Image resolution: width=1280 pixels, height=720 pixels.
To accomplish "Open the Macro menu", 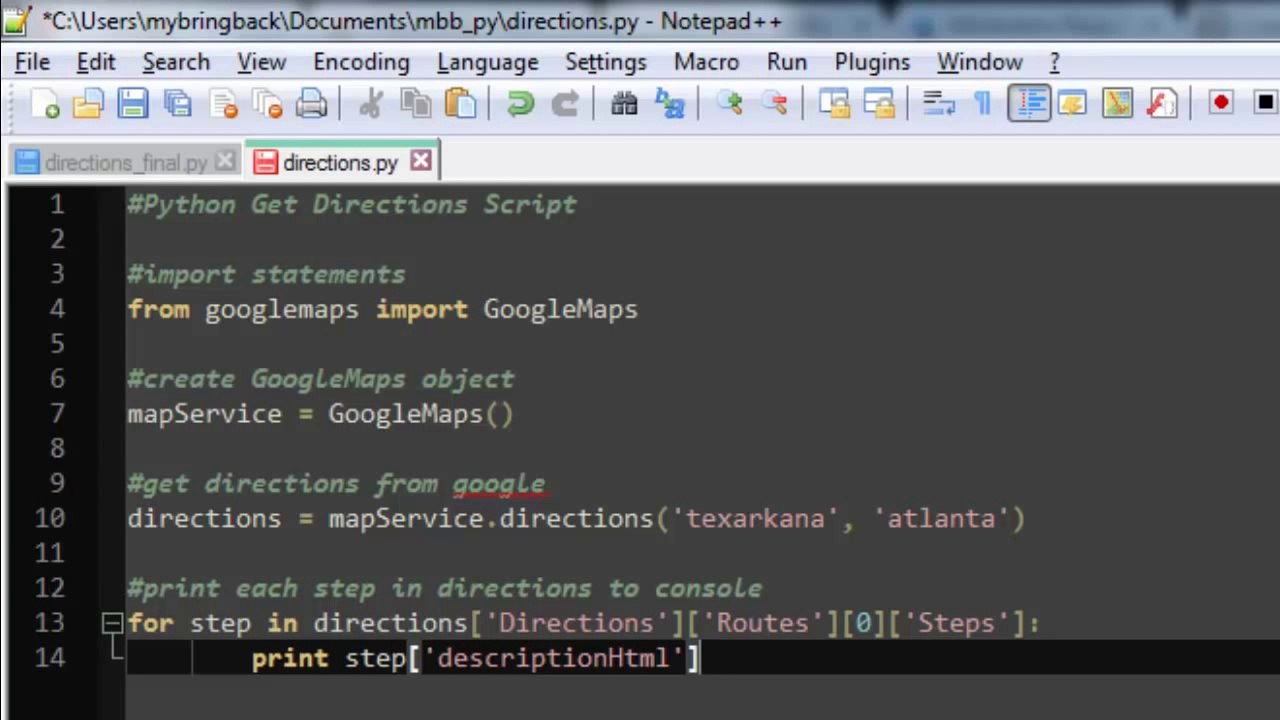I will click(706, 62).
